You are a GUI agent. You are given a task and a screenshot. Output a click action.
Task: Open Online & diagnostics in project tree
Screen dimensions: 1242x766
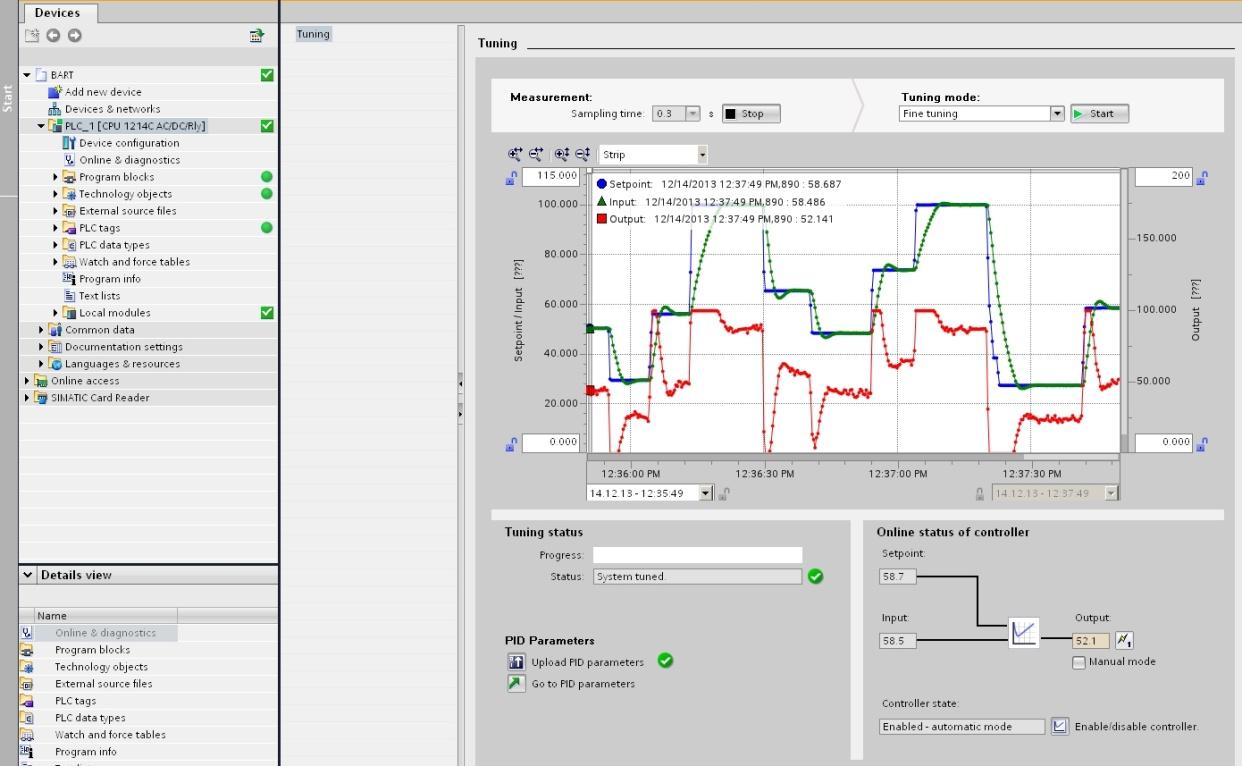(x=130, y=160)
